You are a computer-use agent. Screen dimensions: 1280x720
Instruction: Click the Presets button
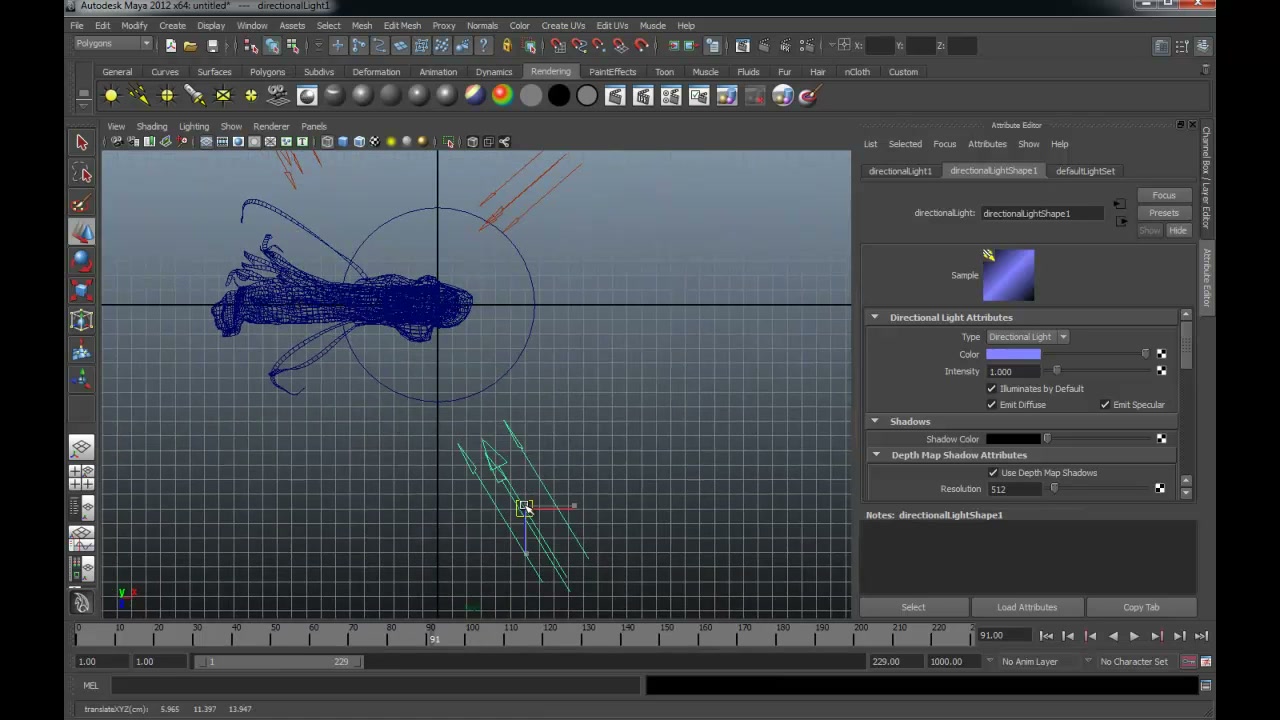pyautogui.click(x=1164, y=213)
